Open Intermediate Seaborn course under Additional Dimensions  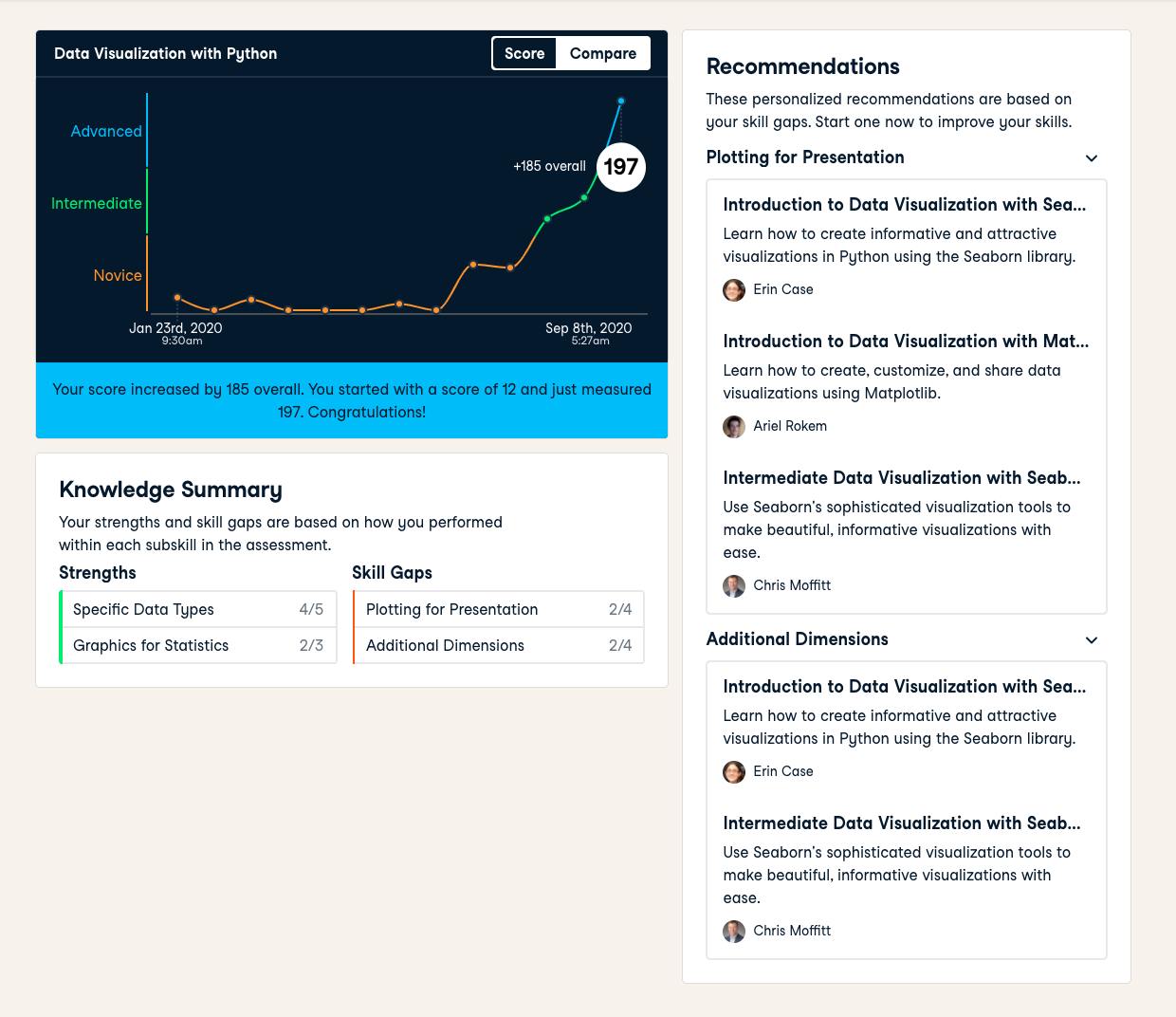coord(901,823)
